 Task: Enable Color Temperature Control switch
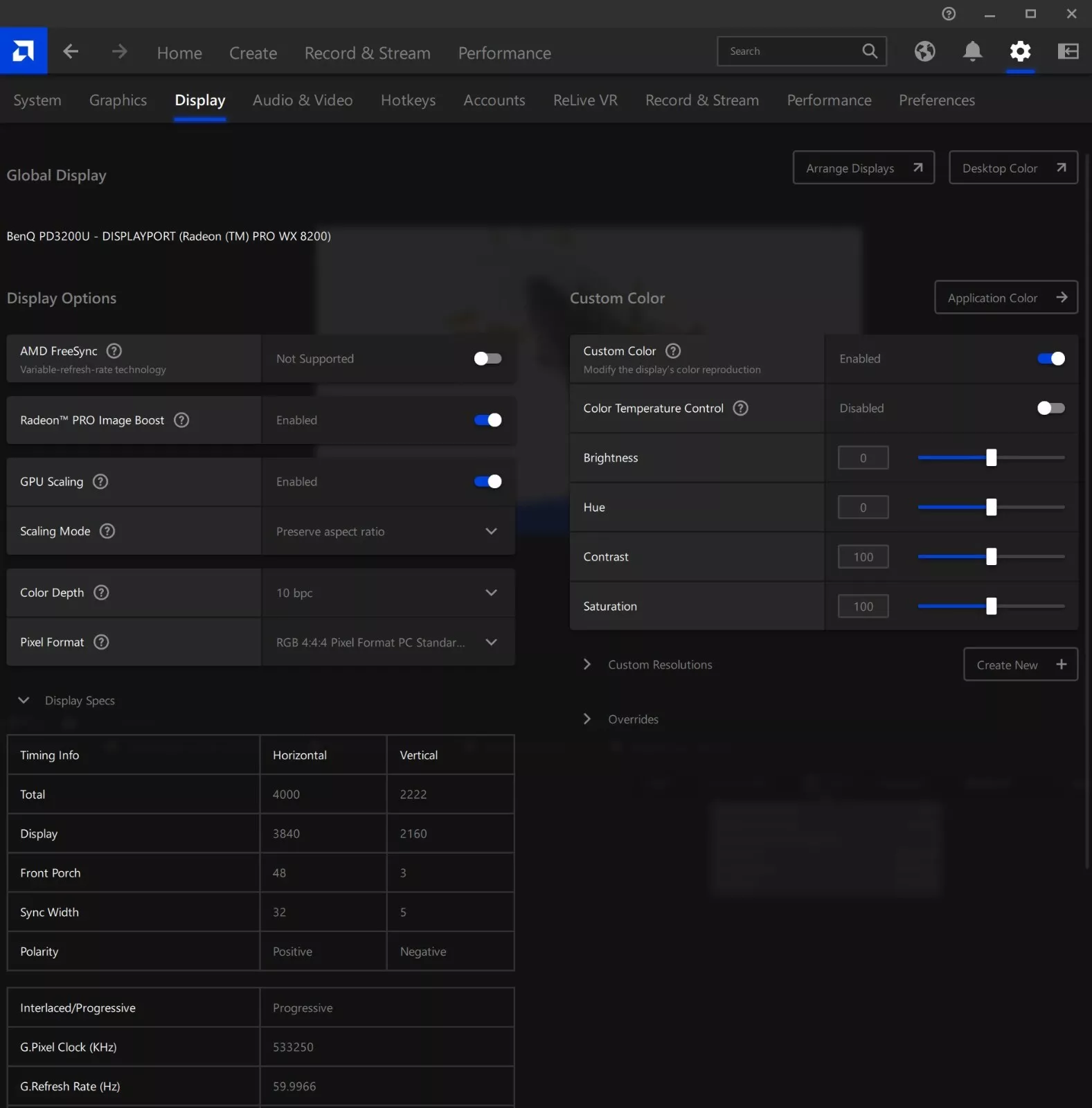[x=1050, y=409]
